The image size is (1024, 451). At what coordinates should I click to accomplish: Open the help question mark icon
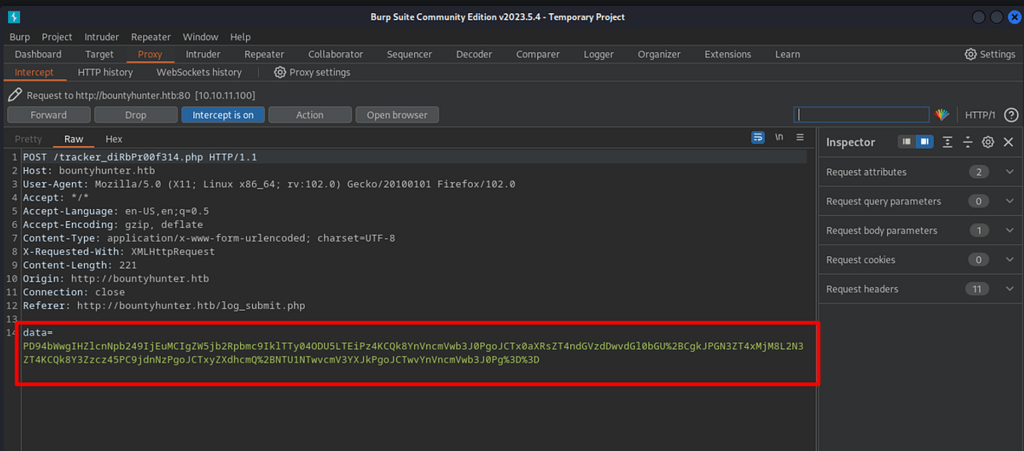pos(1011,115)
